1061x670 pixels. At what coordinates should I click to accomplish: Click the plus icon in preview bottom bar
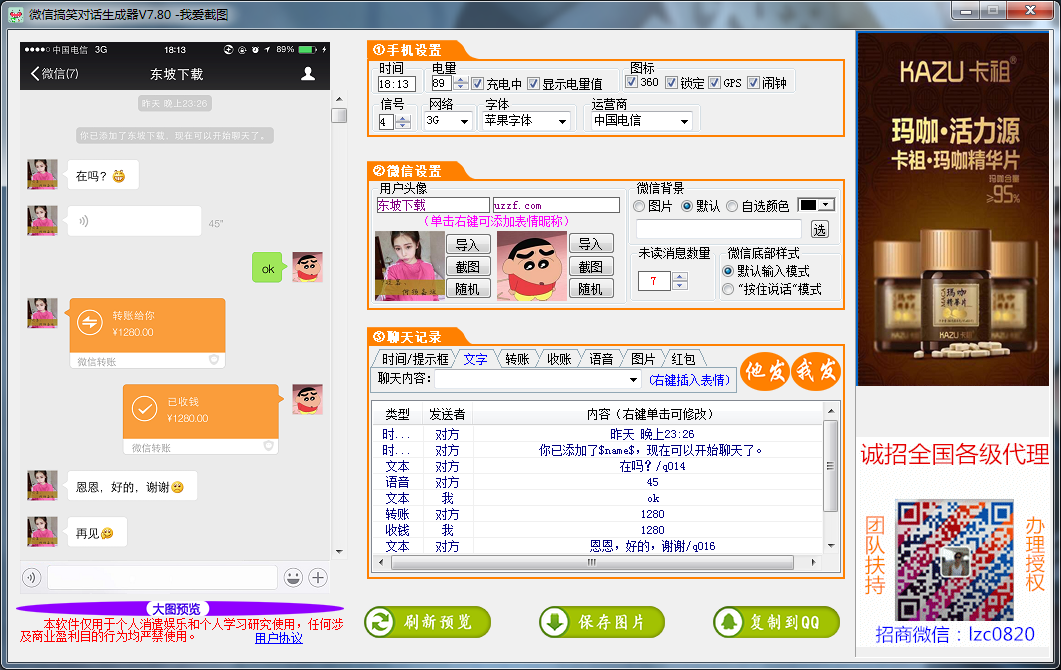[318, 577]
